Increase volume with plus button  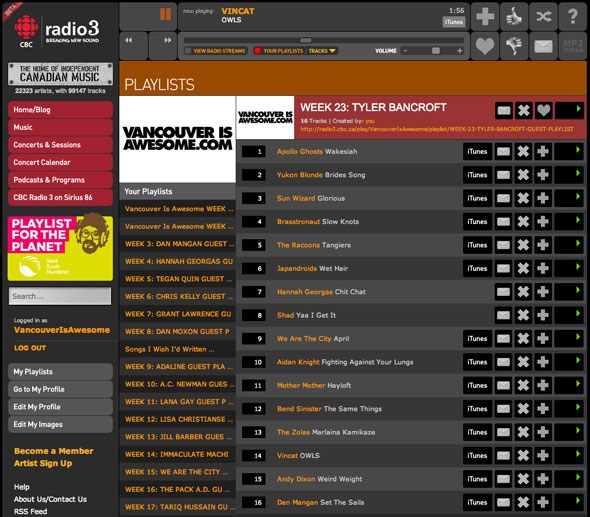click(x=459, y=51)
